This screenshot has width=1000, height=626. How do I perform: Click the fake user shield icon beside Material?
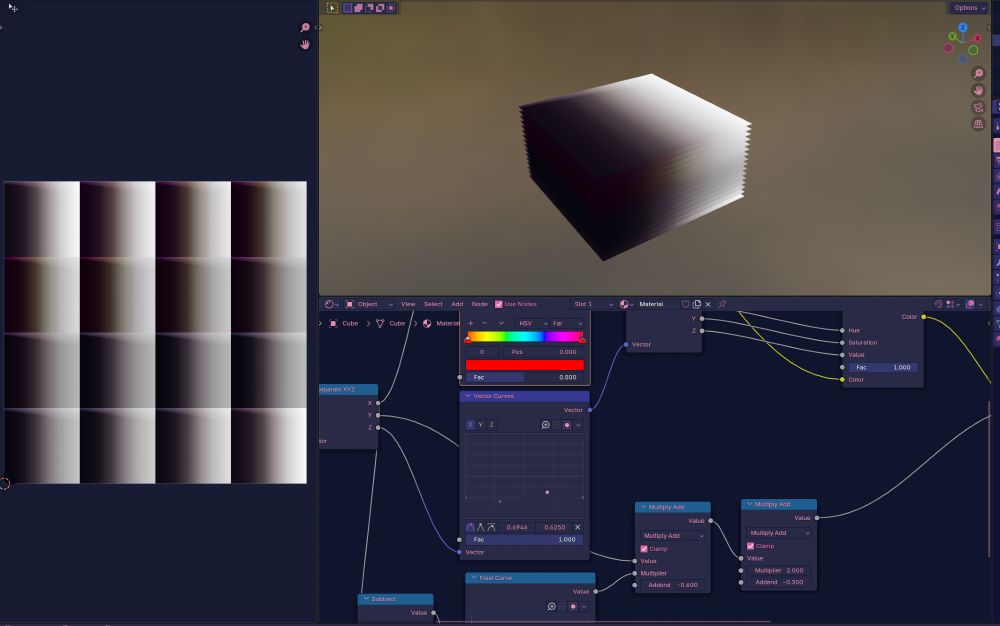point(686,304)
